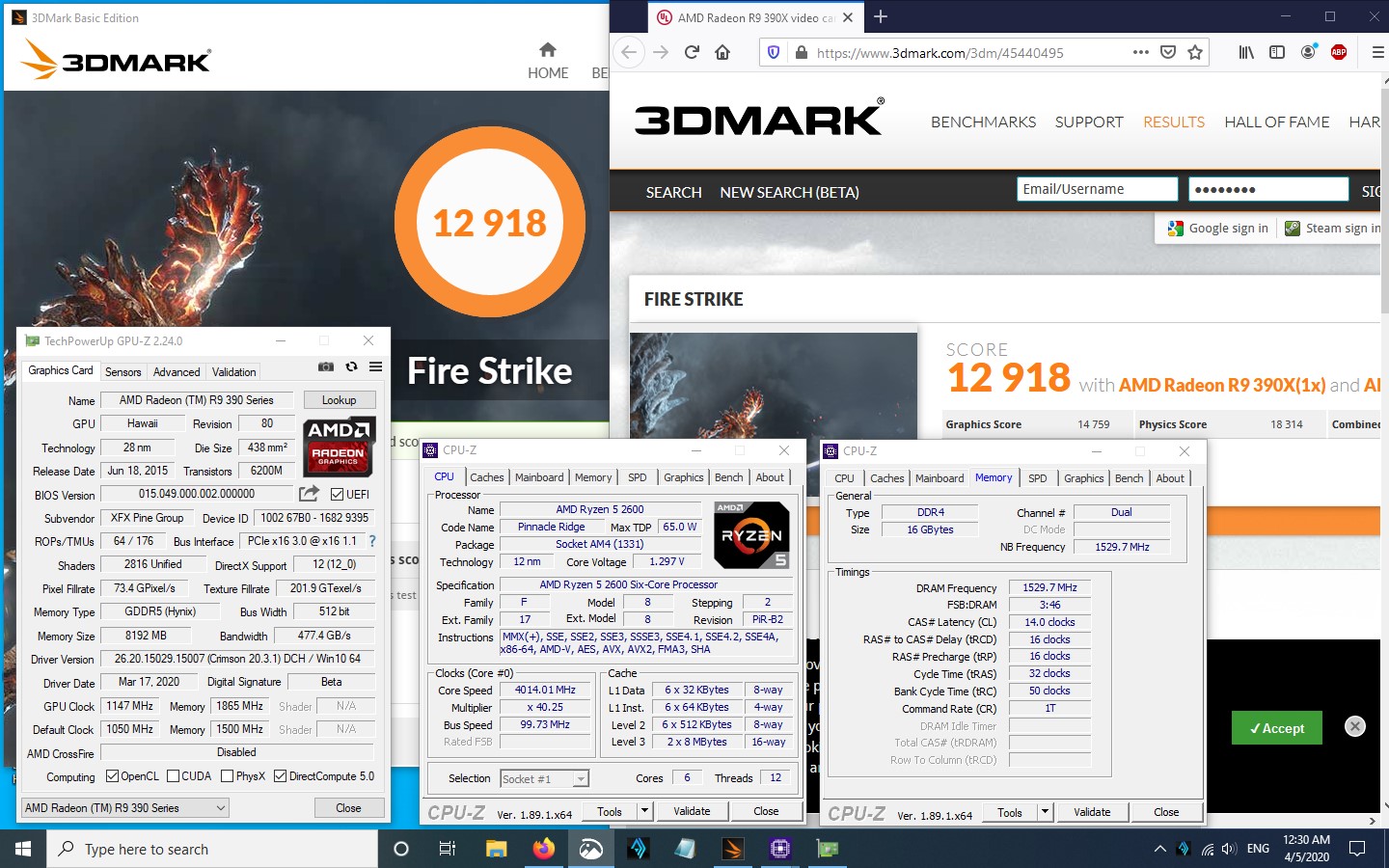Click the taskbar Task View icon
This screenshot has height=868, width=1389.
[448, 849]
